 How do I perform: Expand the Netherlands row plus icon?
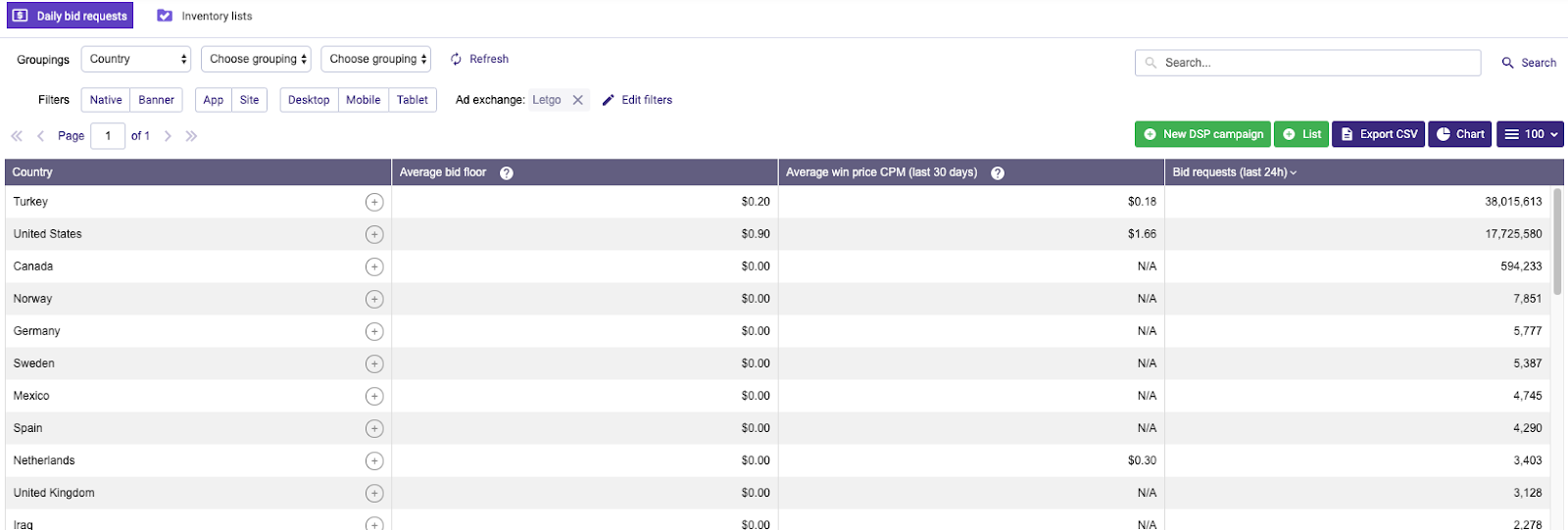point(374,460)
